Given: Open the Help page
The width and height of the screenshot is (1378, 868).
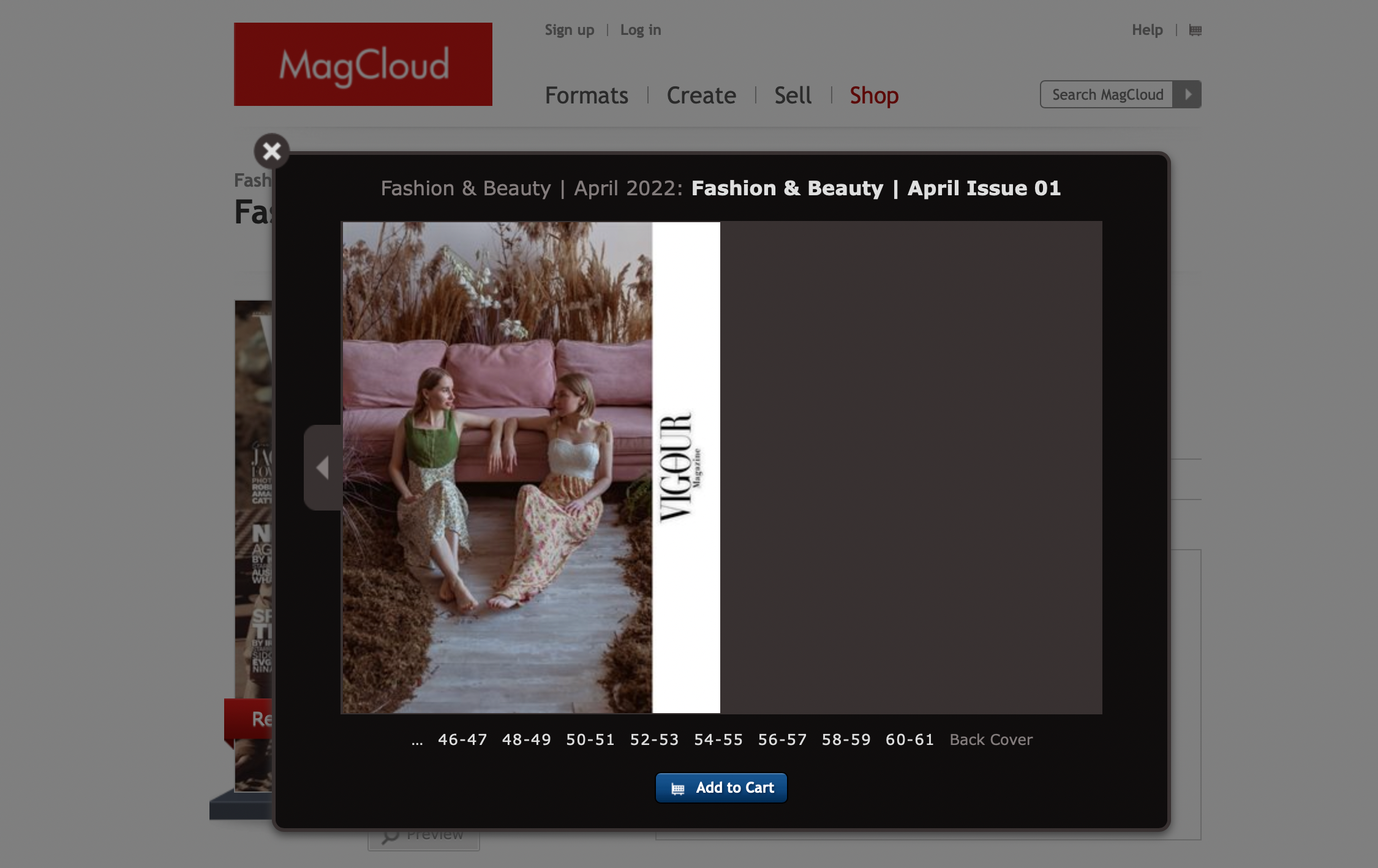Looking at the screenshot, I should tap(1147, 29).
